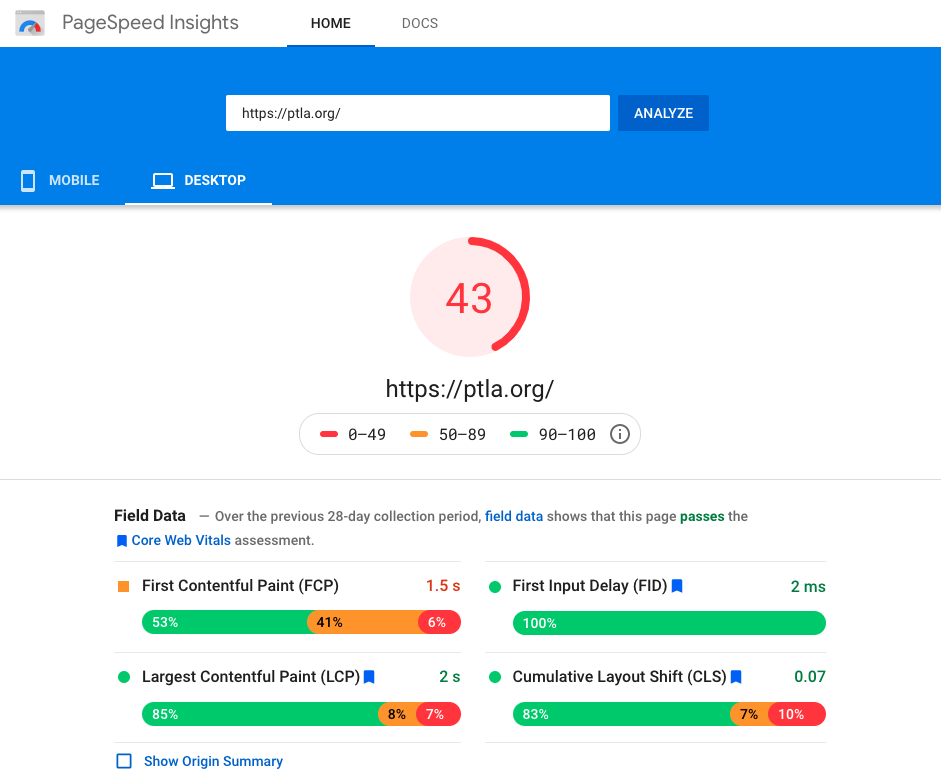
Task: Click the 2 ms FID value
Action: click(808, 587)
